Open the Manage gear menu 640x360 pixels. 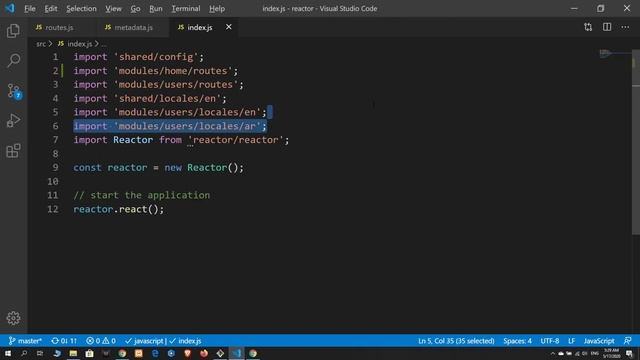(x=13, y=318)
